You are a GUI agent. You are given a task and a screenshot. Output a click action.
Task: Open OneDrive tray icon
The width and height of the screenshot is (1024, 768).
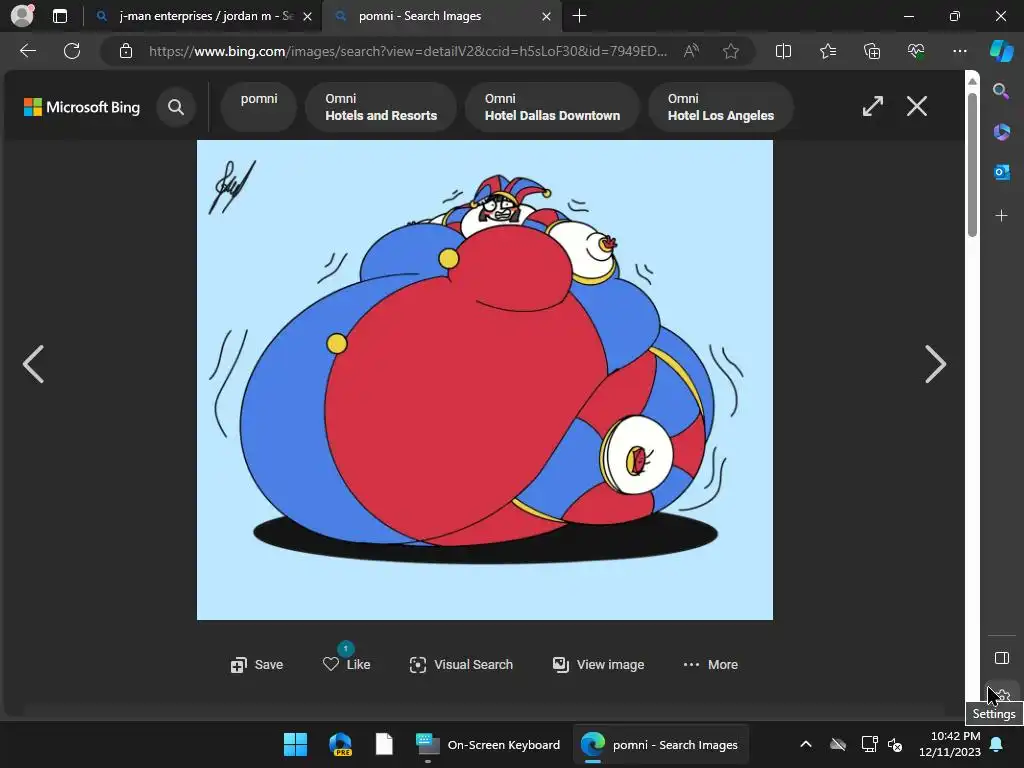(x=838, y=744)
